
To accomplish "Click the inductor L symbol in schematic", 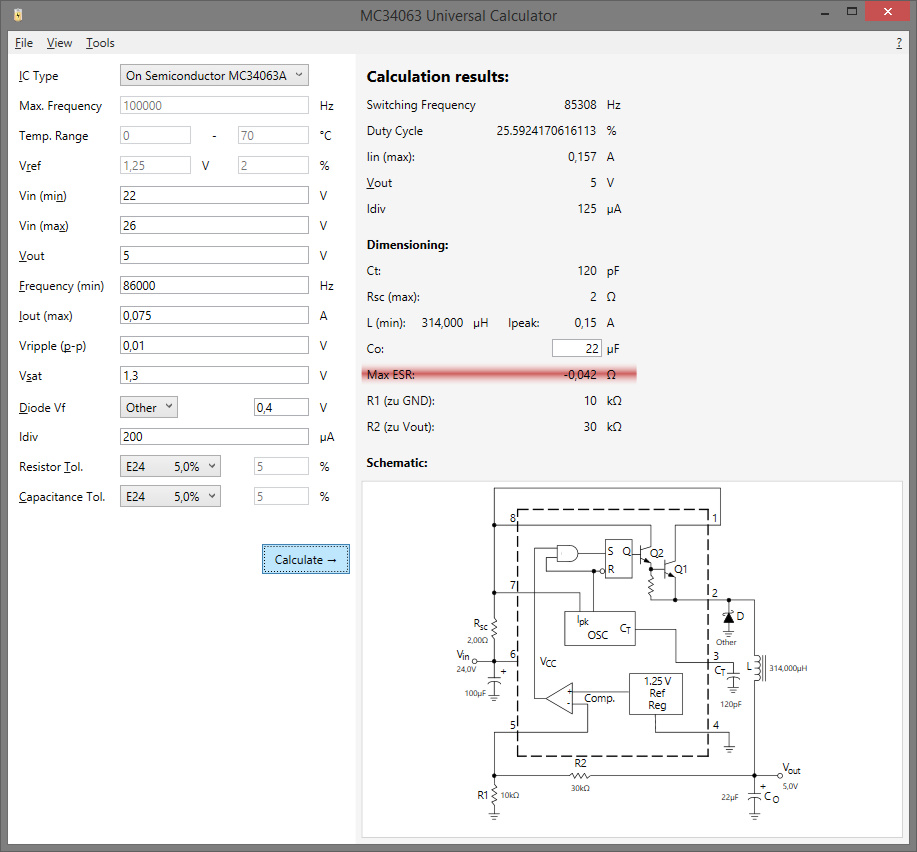I will coord(756,667).
